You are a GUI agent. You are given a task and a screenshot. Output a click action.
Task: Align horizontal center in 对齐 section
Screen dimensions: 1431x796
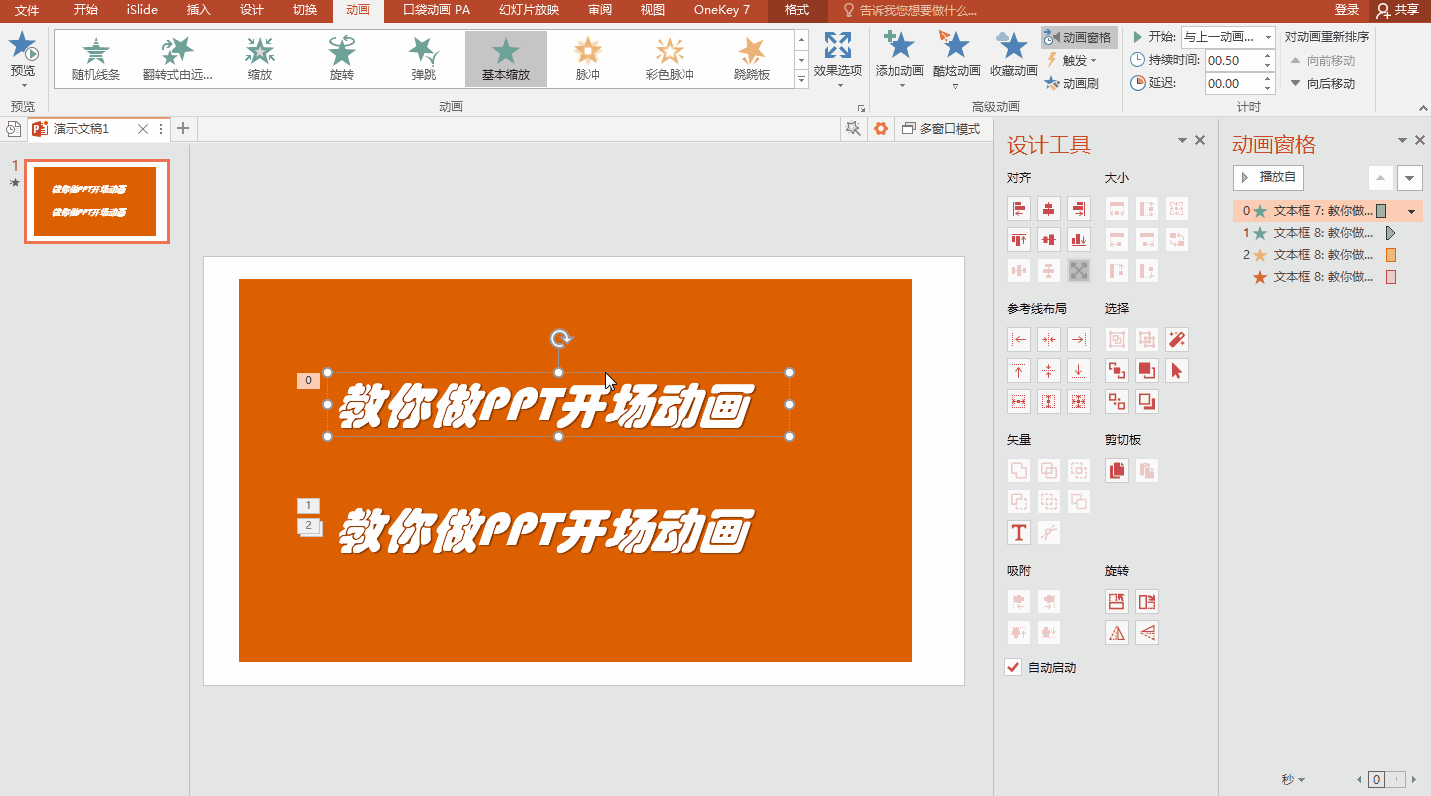tap(1048, 209)
